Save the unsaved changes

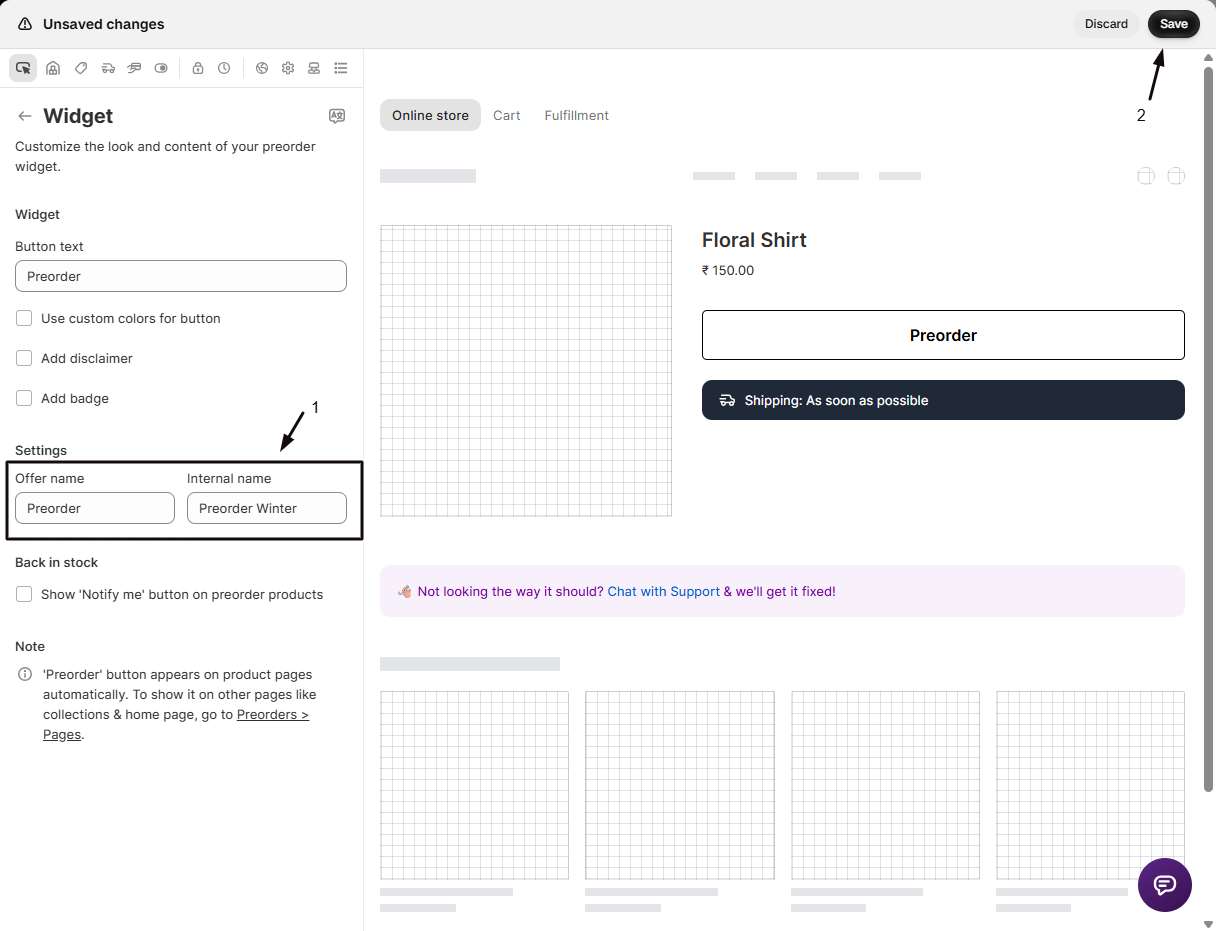pos(1174,24)
